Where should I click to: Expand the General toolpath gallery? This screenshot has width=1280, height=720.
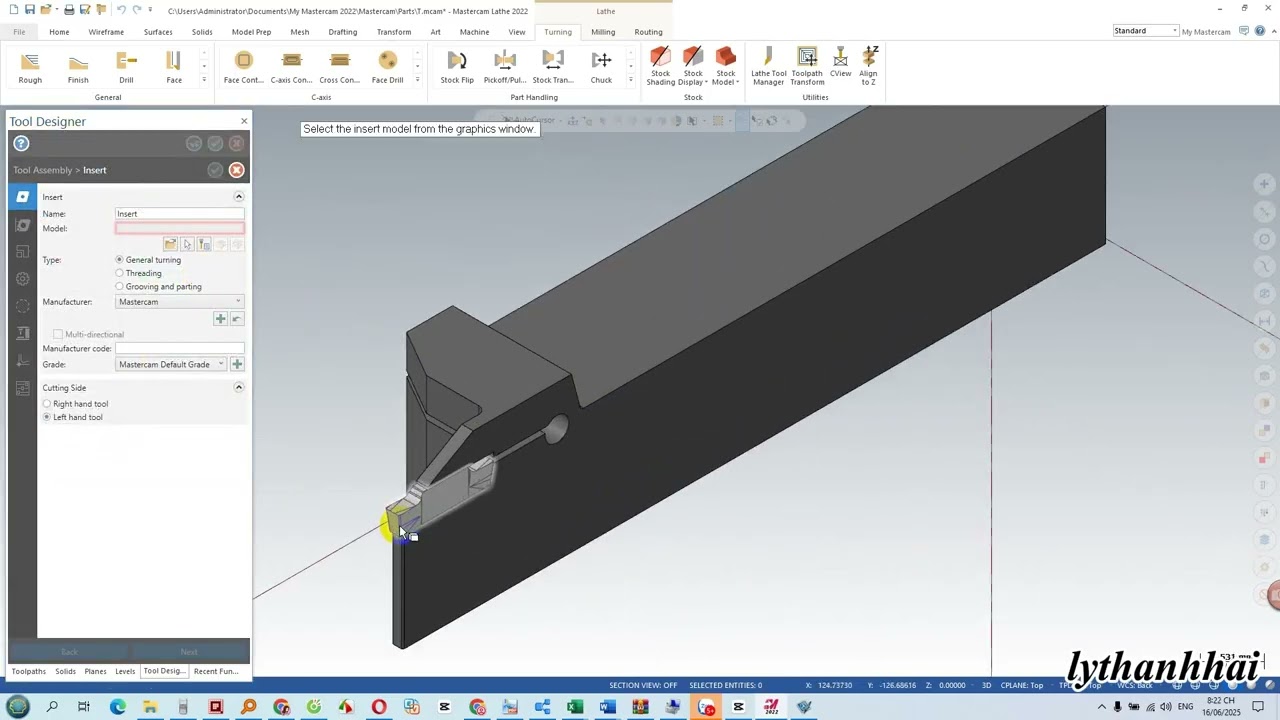(204, 80)
